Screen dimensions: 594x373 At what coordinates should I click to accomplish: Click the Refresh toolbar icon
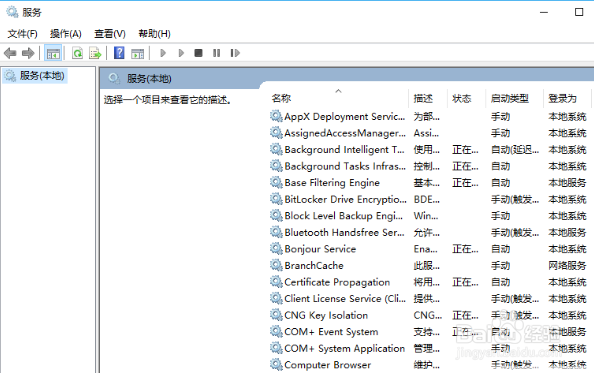(77, 53)
